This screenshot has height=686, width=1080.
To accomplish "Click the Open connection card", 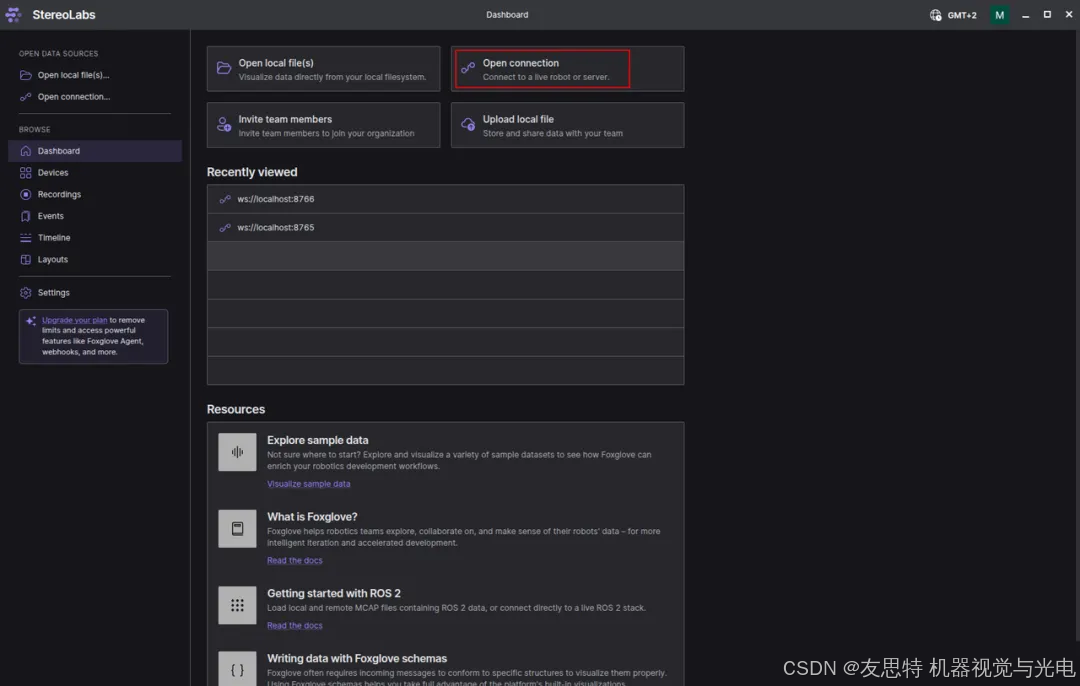I will [x=568, y=69].
